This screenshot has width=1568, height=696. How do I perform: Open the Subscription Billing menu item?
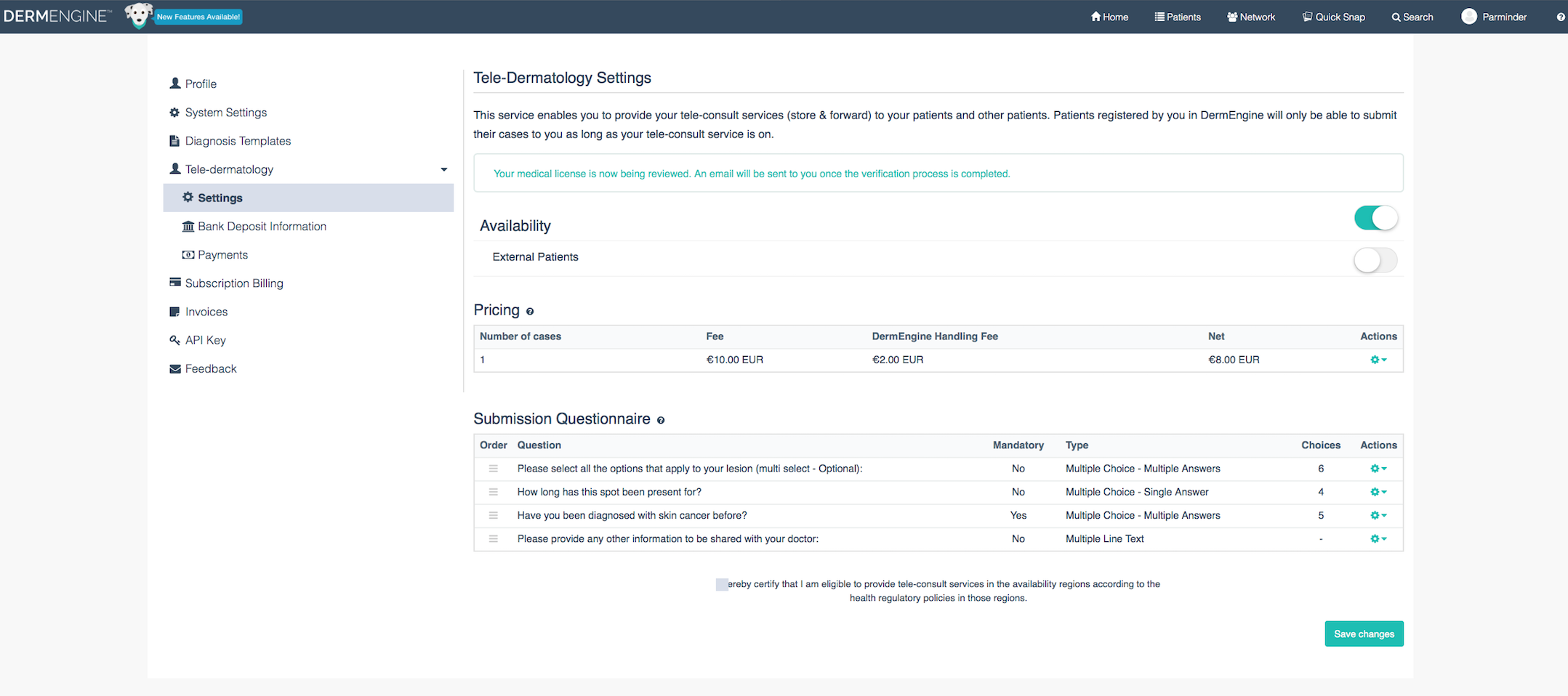point(233,283)
